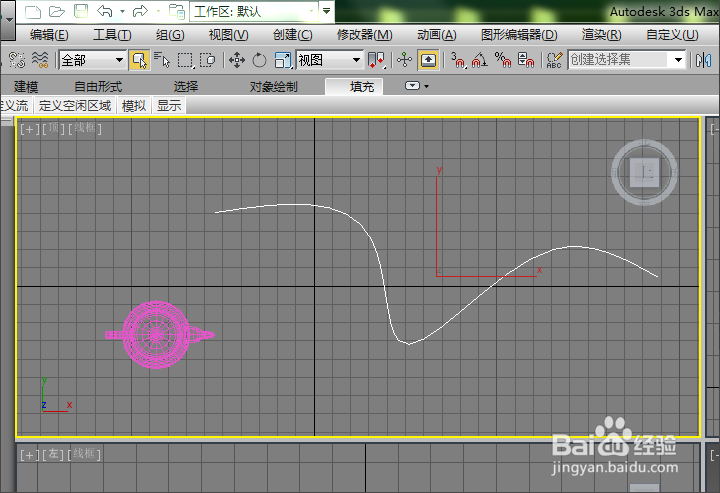Click the Select and Manipulate icon
This screenshot has height=493, width=720.
[405, 60]
